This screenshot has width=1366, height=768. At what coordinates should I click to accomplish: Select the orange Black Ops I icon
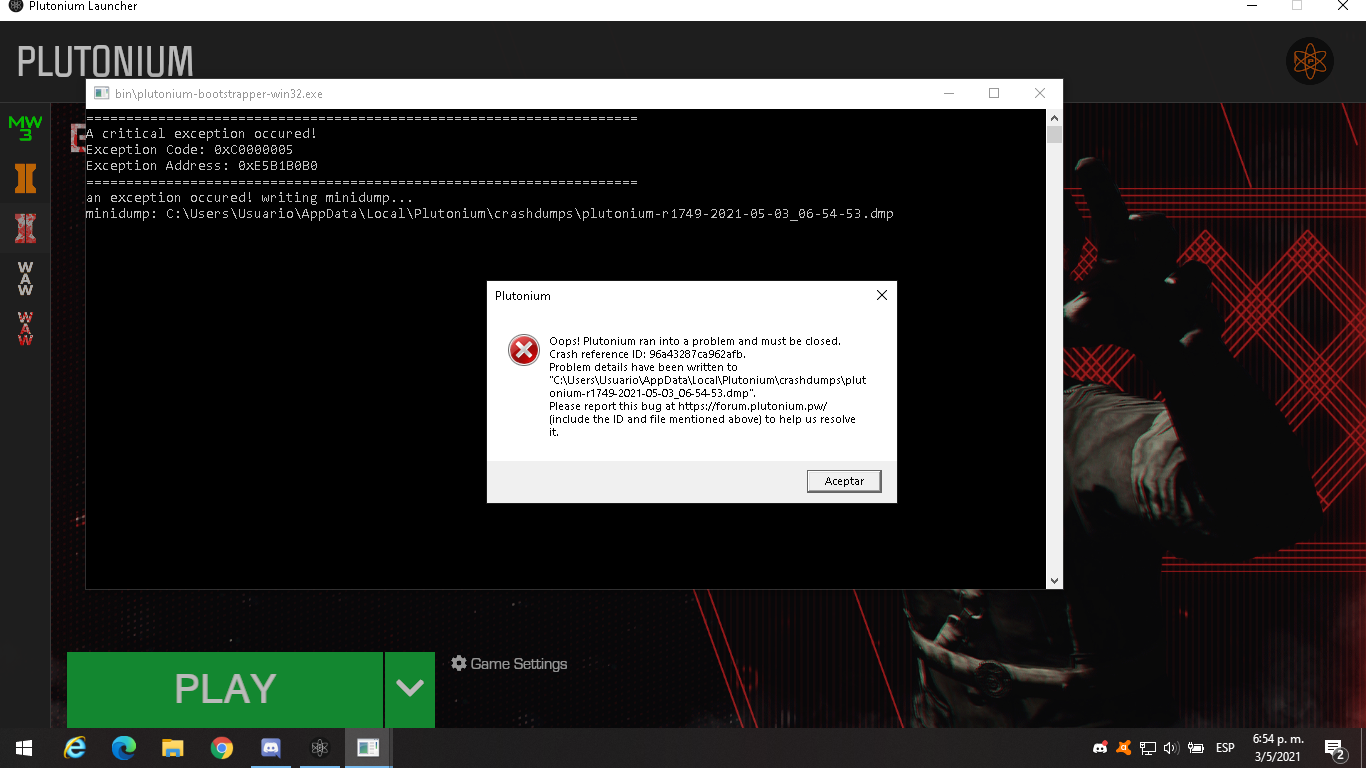point(25,179)
